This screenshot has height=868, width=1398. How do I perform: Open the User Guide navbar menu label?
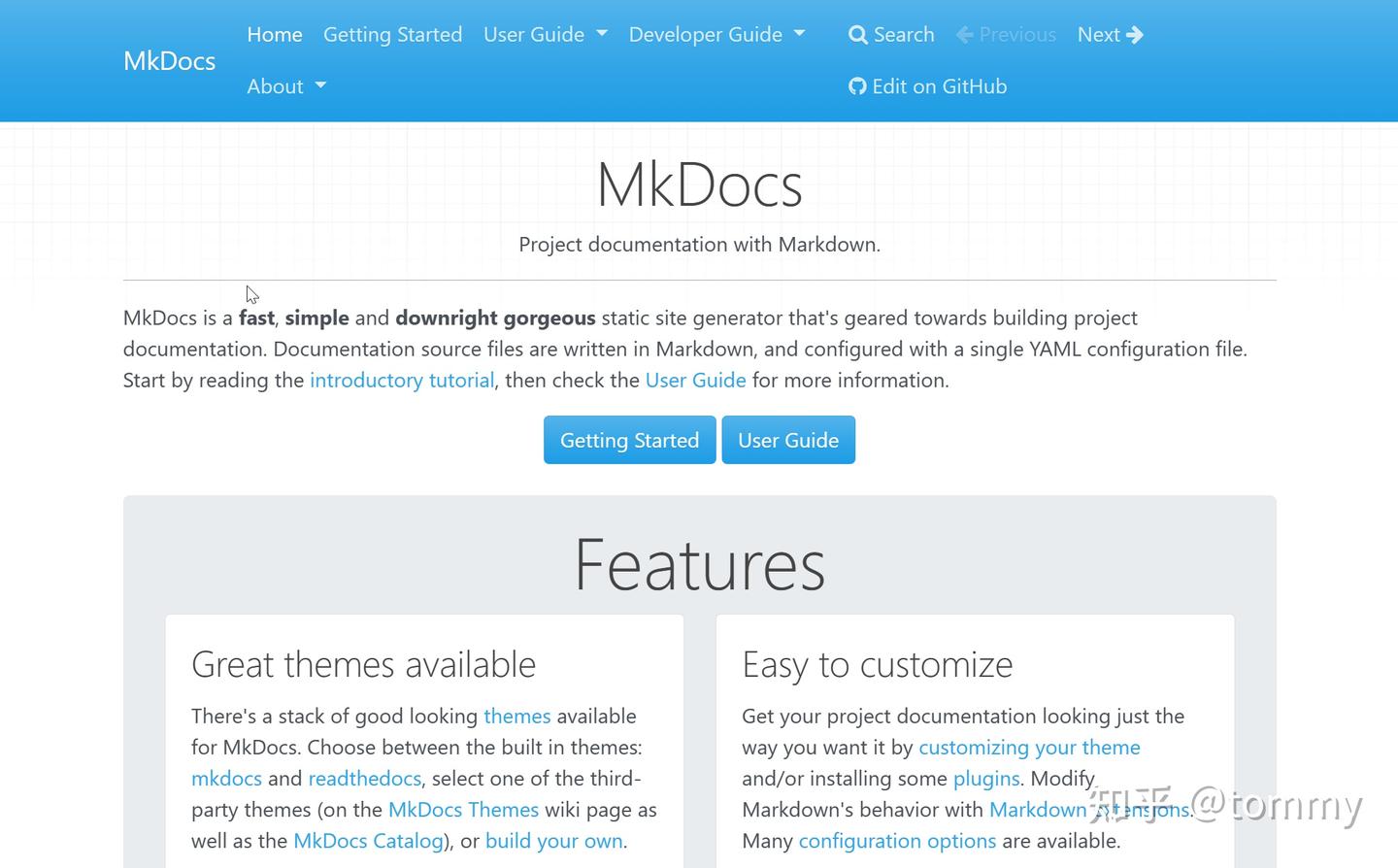(x=534, y=35)
